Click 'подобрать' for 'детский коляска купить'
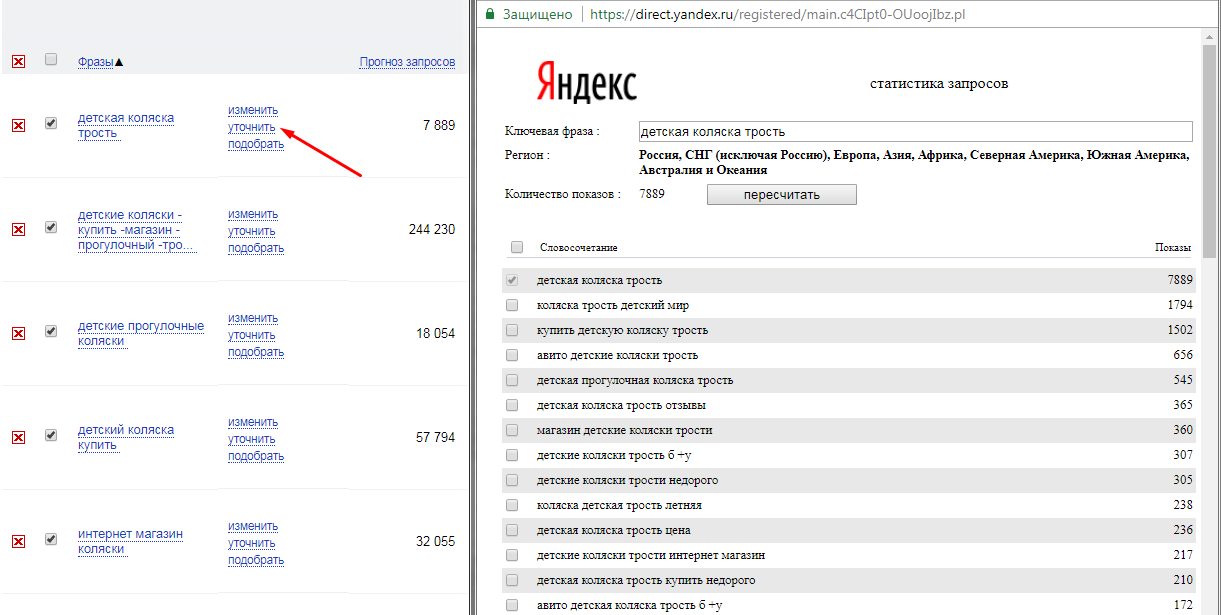Viewport: 1221px width, 615px height. pos(256,456)
